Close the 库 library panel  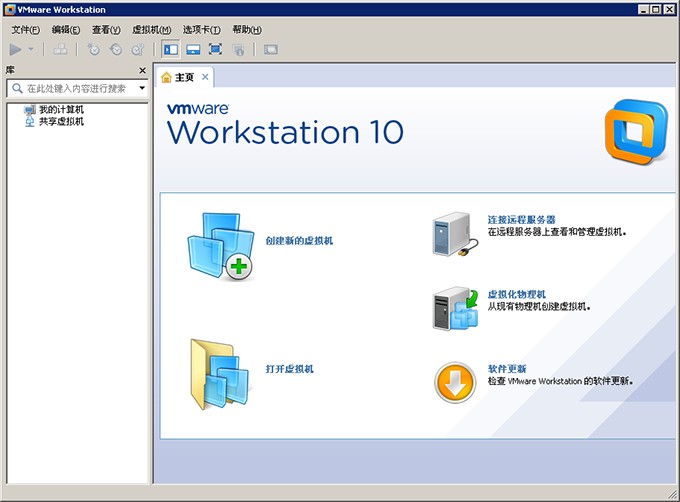142,70
